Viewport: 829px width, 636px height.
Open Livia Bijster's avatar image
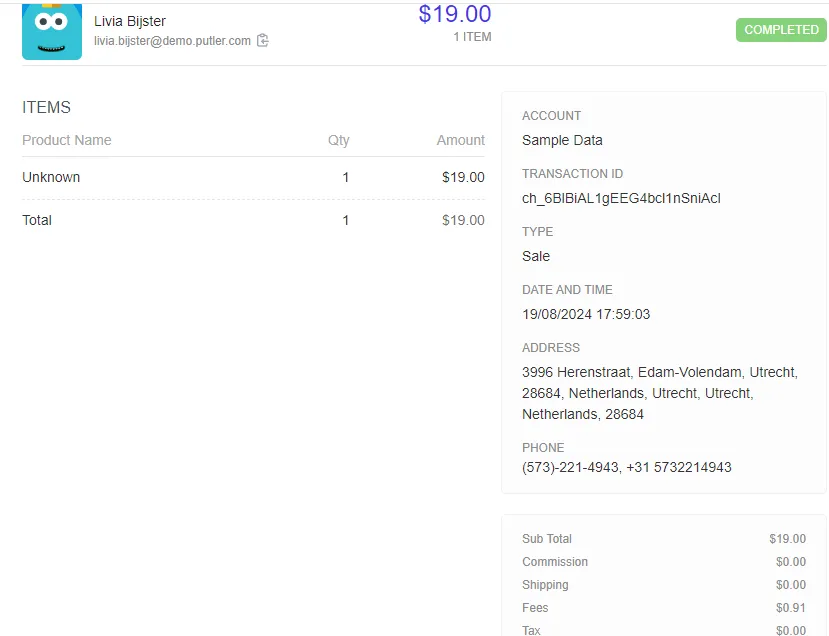[52, 31]
